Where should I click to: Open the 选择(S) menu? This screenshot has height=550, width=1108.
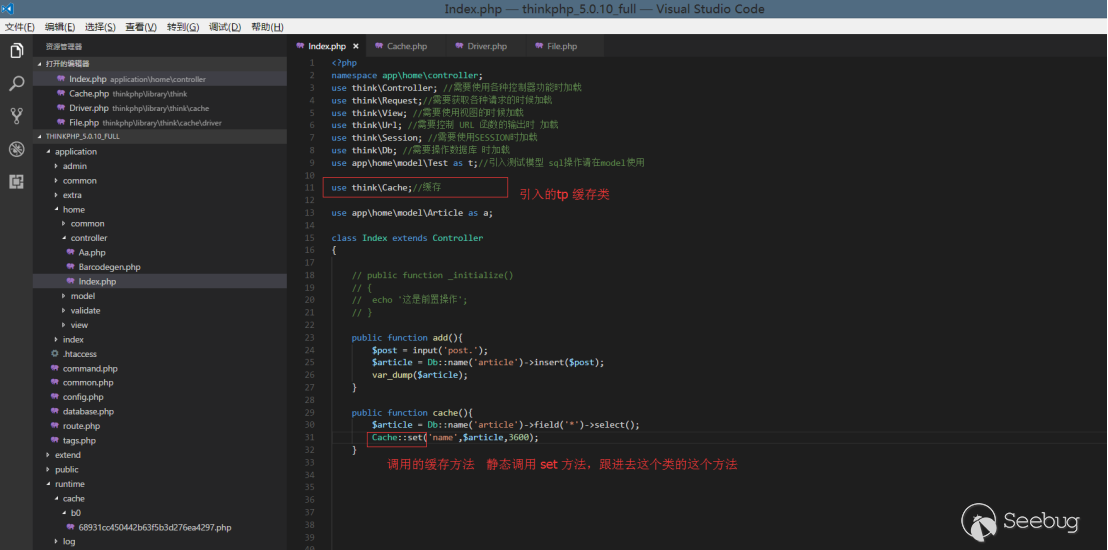click(100, 27)
